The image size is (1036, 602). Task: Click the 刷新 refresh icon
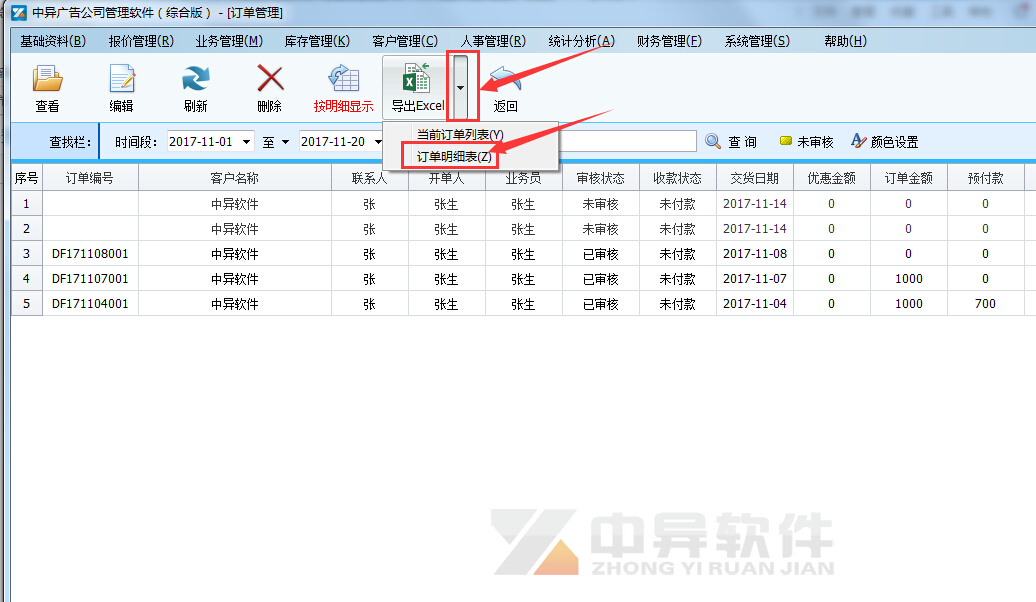(196, 79)
